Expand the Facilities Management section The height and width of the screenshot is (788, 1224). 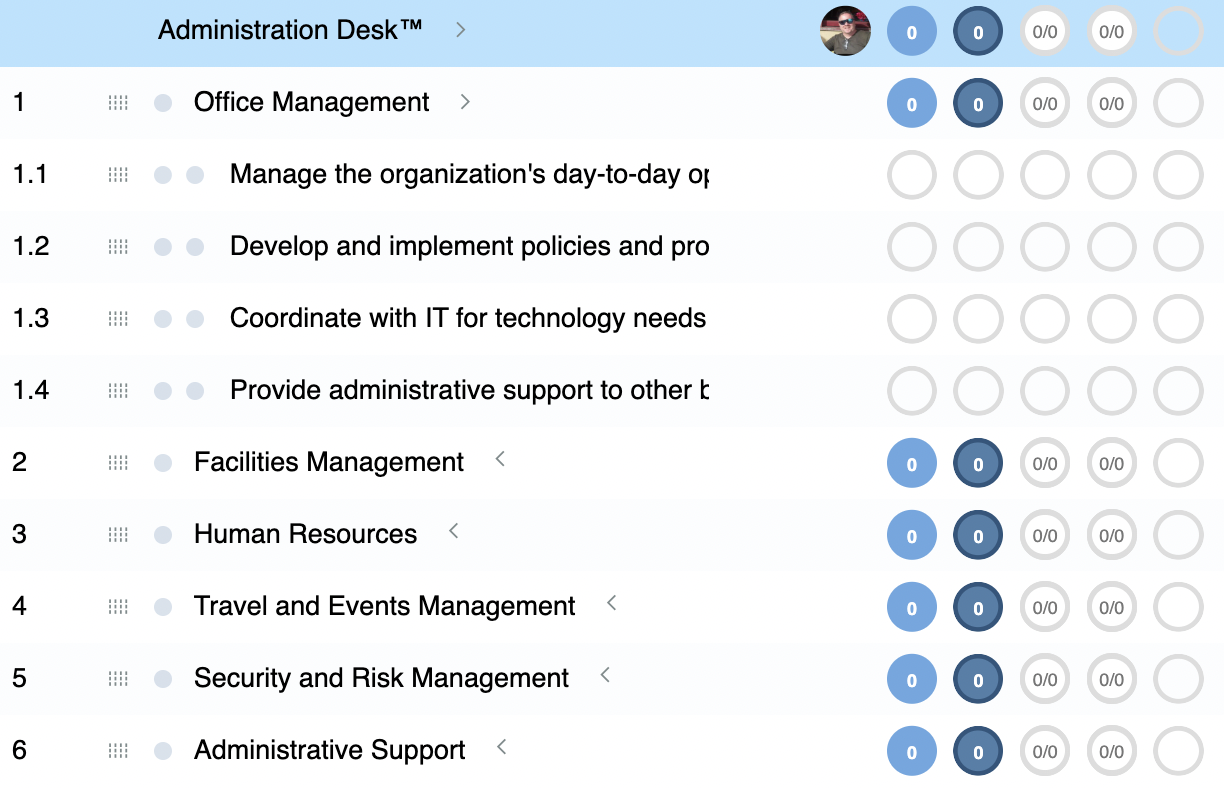501,460
